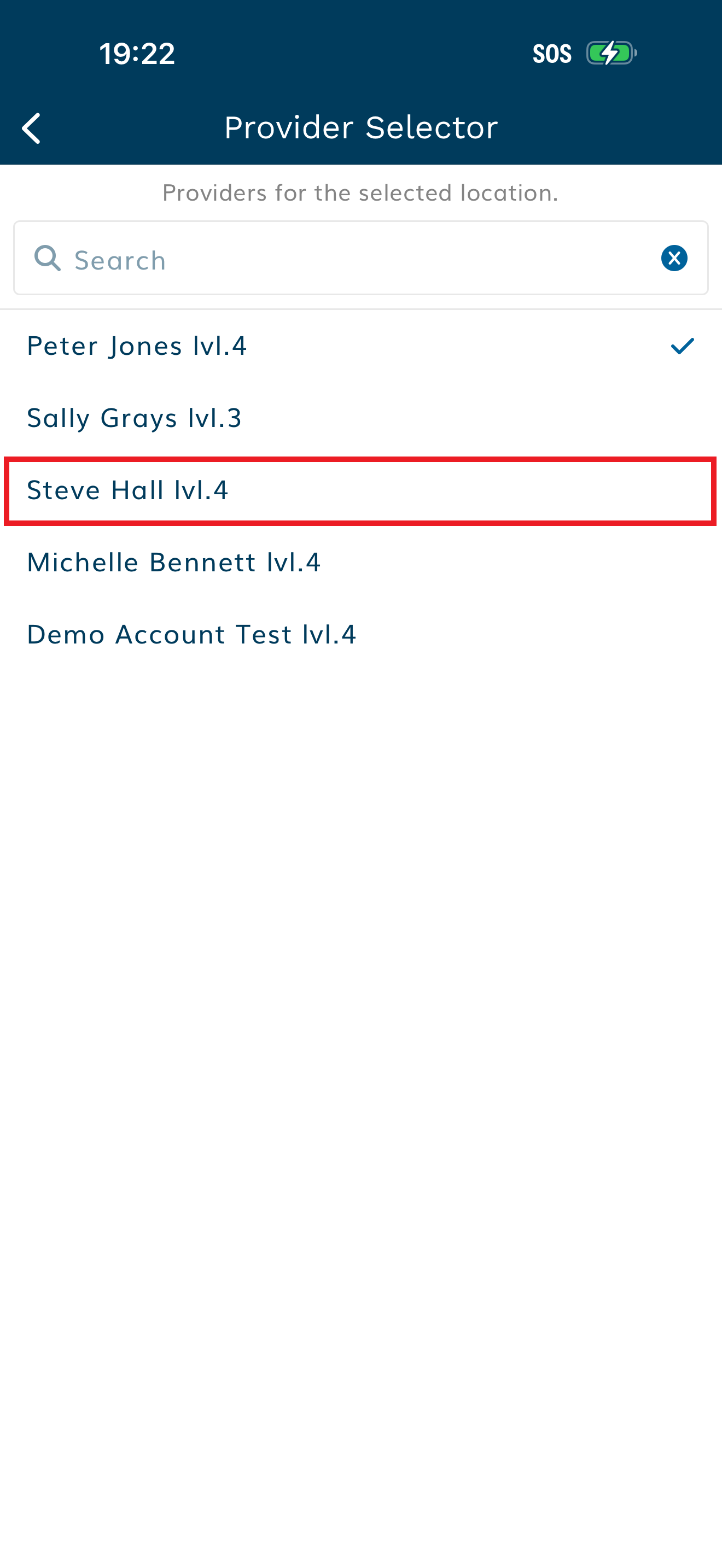Click the blue checkmark beside Peter Jones

pos(682,346)
